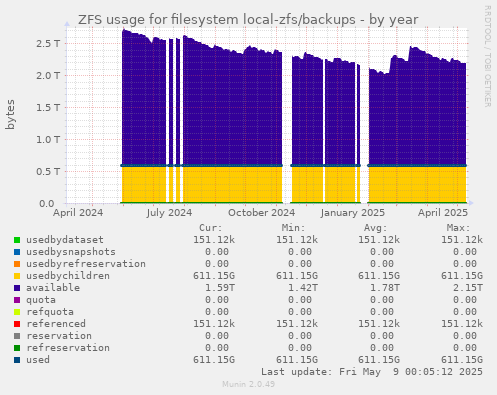497x395 pixels.
Task: Click the 'Min:' column header
Action: pos(293,228)
